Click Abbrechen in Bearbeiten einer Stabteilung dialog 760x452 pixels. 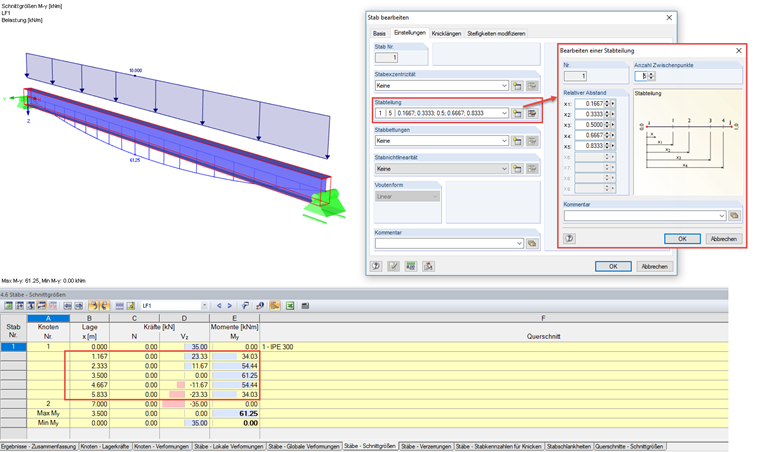pyautogui.click(x=724, y=239)
